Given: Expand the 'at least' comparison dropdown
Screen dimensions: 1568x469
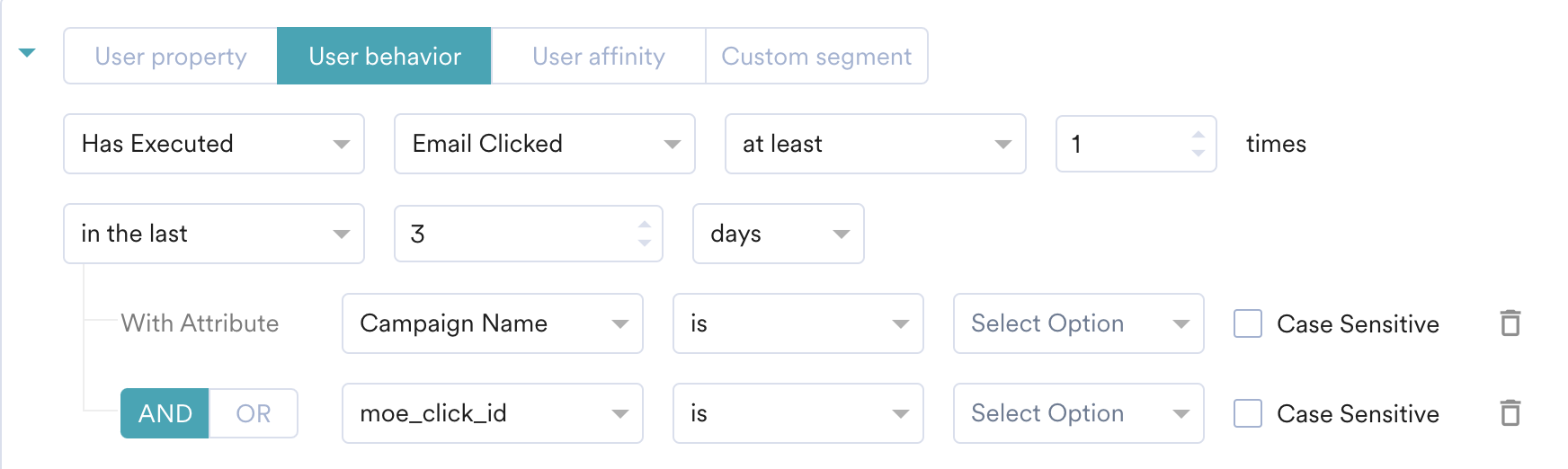Looking at the screenshot, I should click(876, 144).
